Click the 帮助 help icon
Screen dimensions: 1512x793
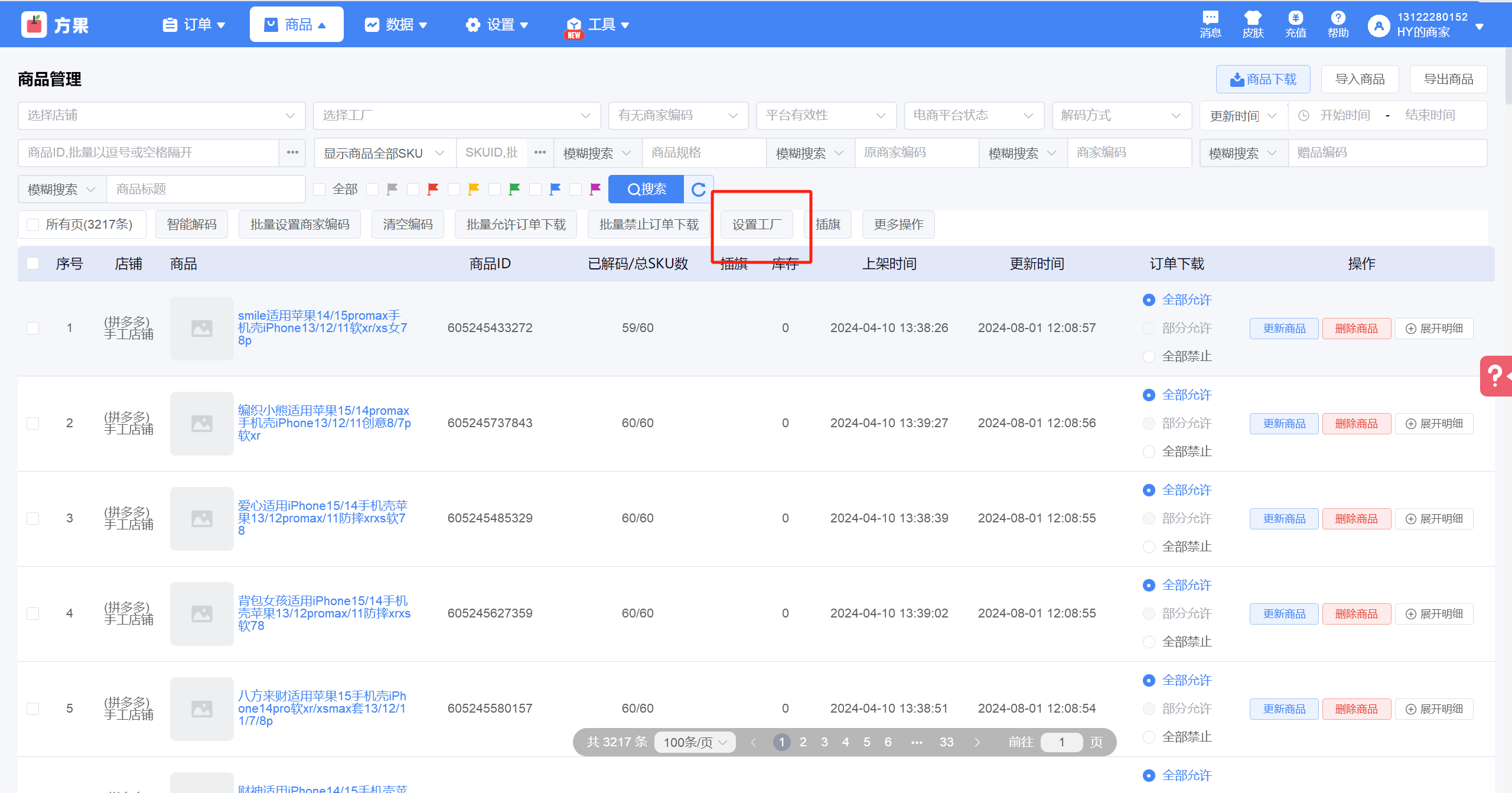tap(1338, 18)
